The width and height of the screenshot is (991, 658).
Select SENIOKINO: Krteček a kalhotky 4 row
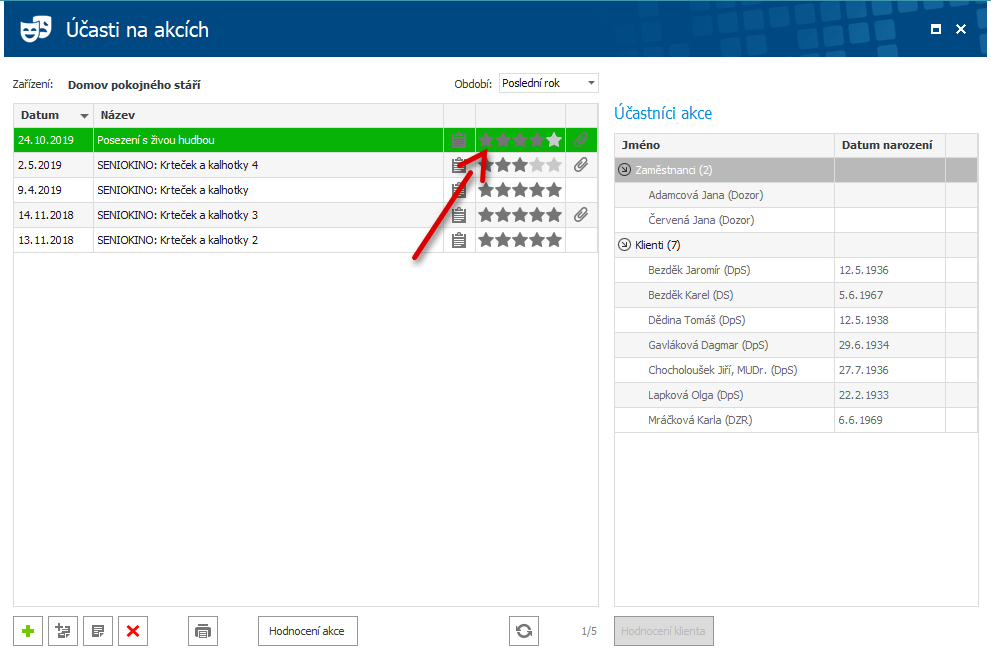(305, 165)
